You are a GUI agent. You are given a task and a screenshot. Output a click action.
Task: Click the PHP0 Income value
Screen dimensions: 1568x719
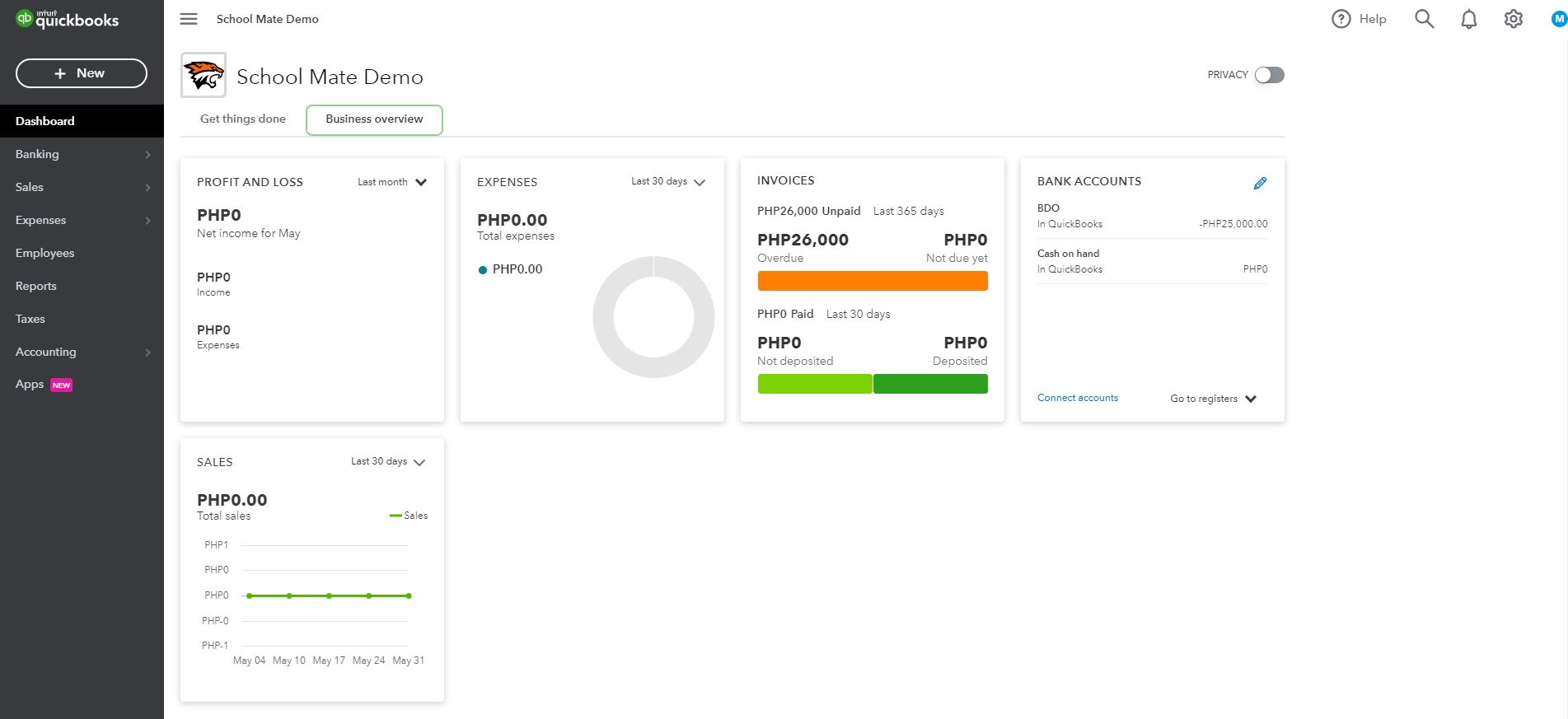click(213, 278)
